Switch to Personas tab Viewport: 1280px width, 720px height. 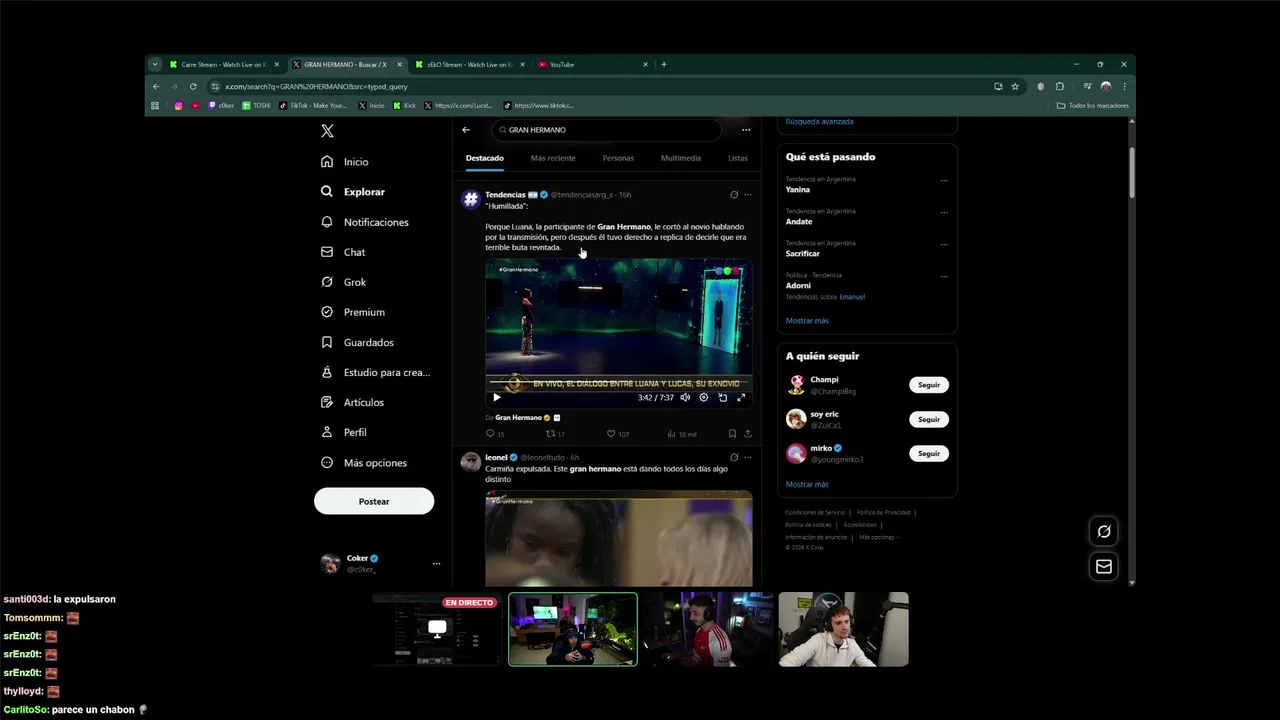tap(618, 158)
